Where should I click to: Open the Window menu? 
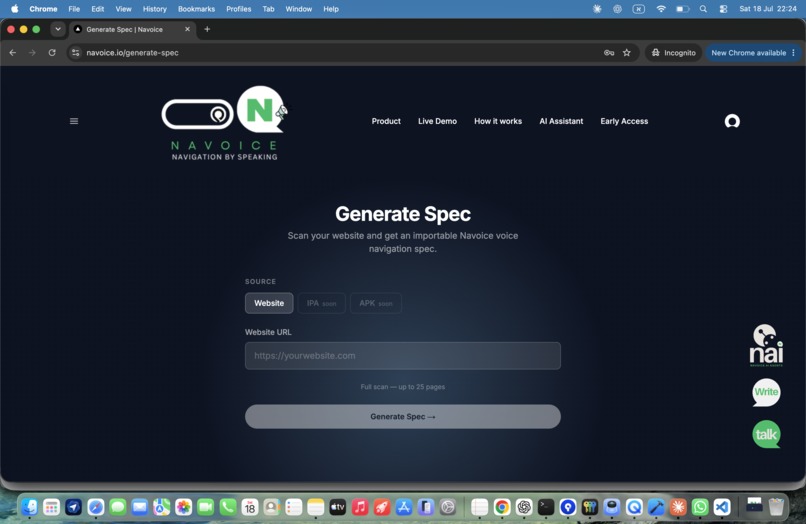pos(299,9)
